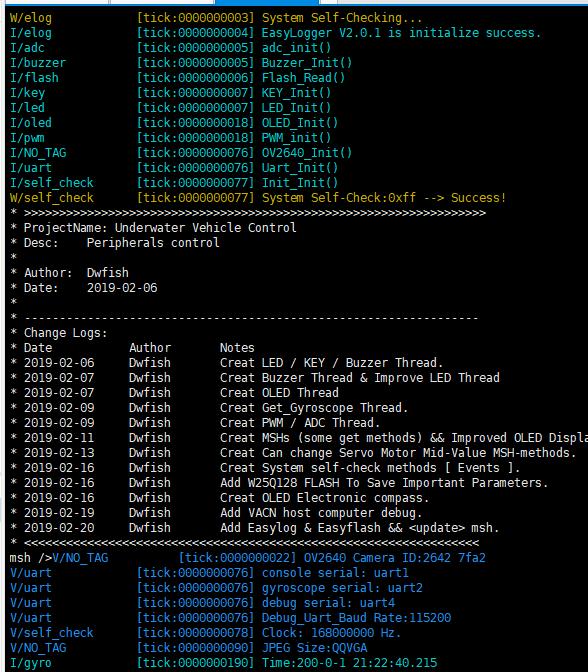This screenshot has height=672, width=588.
Task: Click the 'Creat MSHs (some get methods)' note
Action: tap(321, 438)
